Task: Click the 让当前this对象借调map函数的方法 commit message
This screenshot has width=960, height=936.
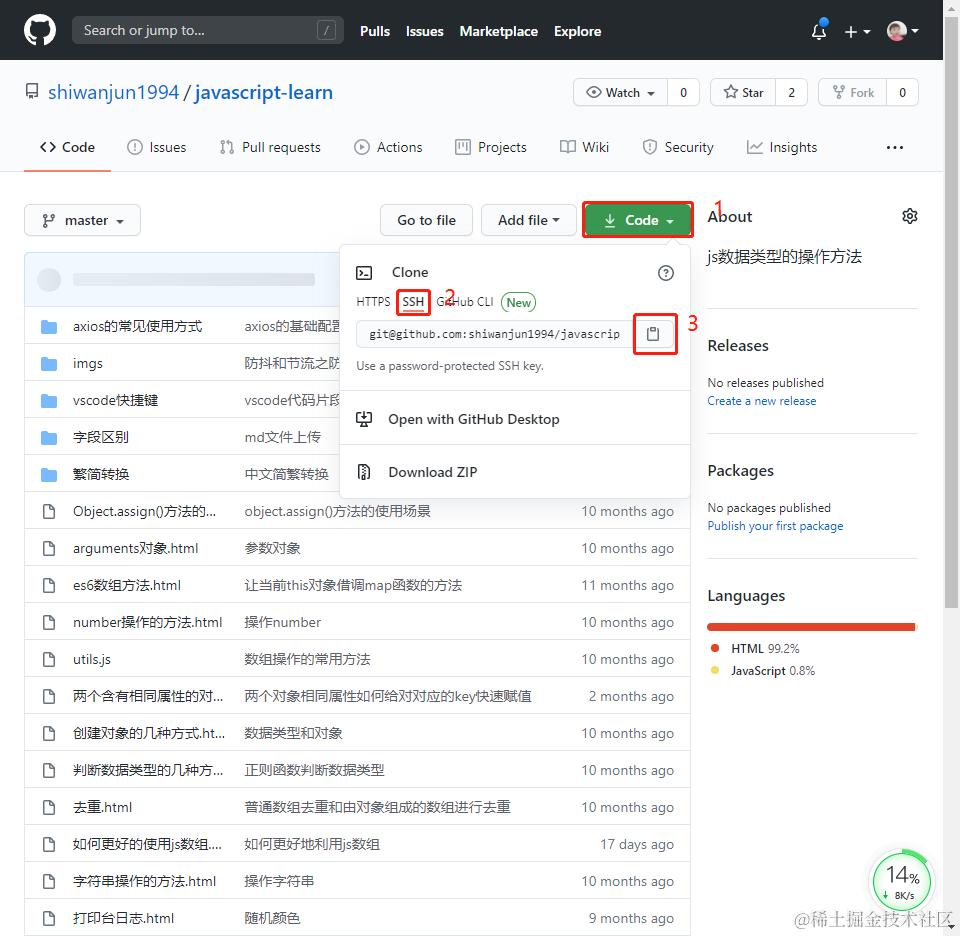Action: 353,586
